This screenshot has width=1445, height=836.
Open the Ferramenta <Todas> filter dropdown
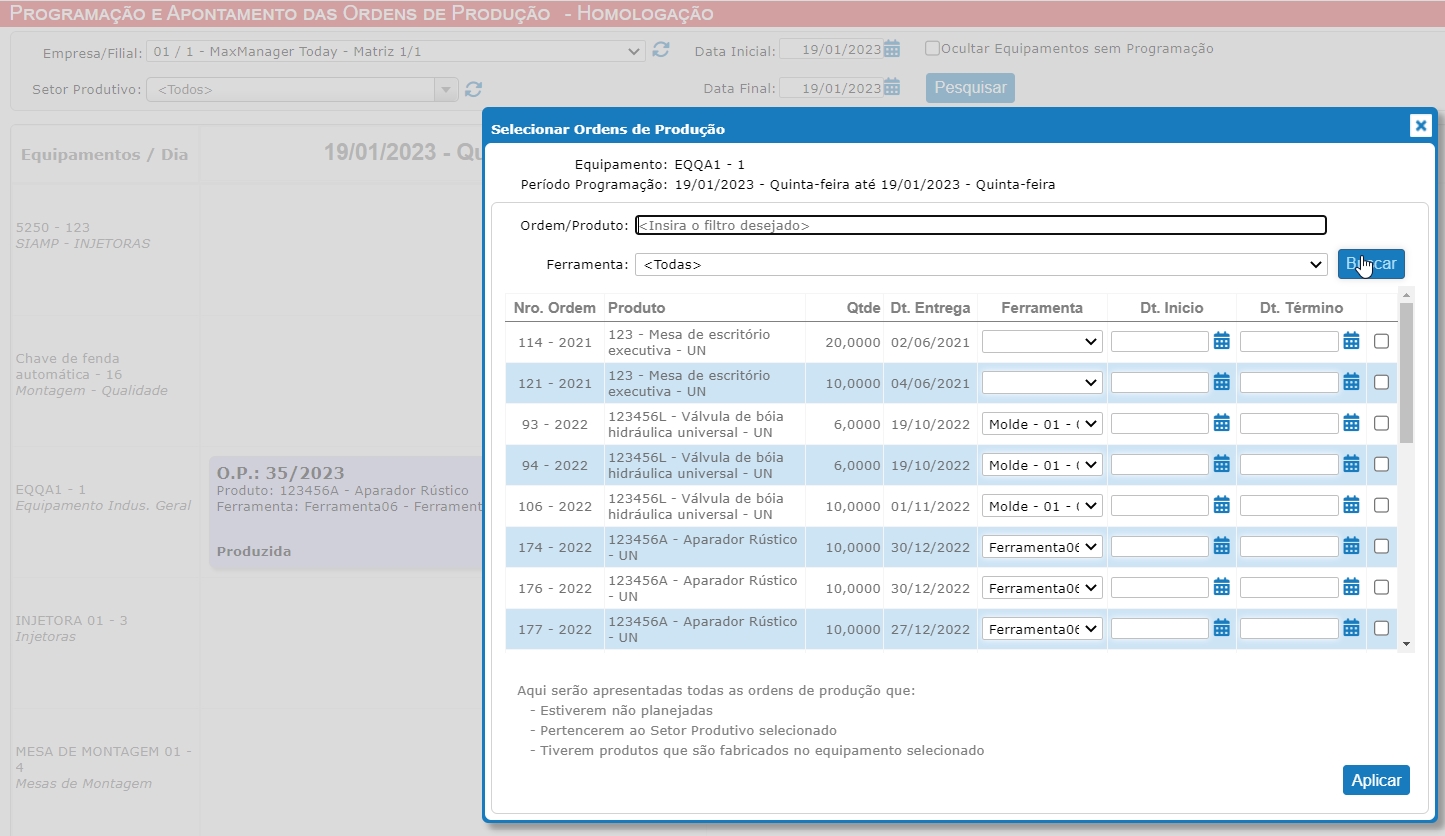click(981, 265)
